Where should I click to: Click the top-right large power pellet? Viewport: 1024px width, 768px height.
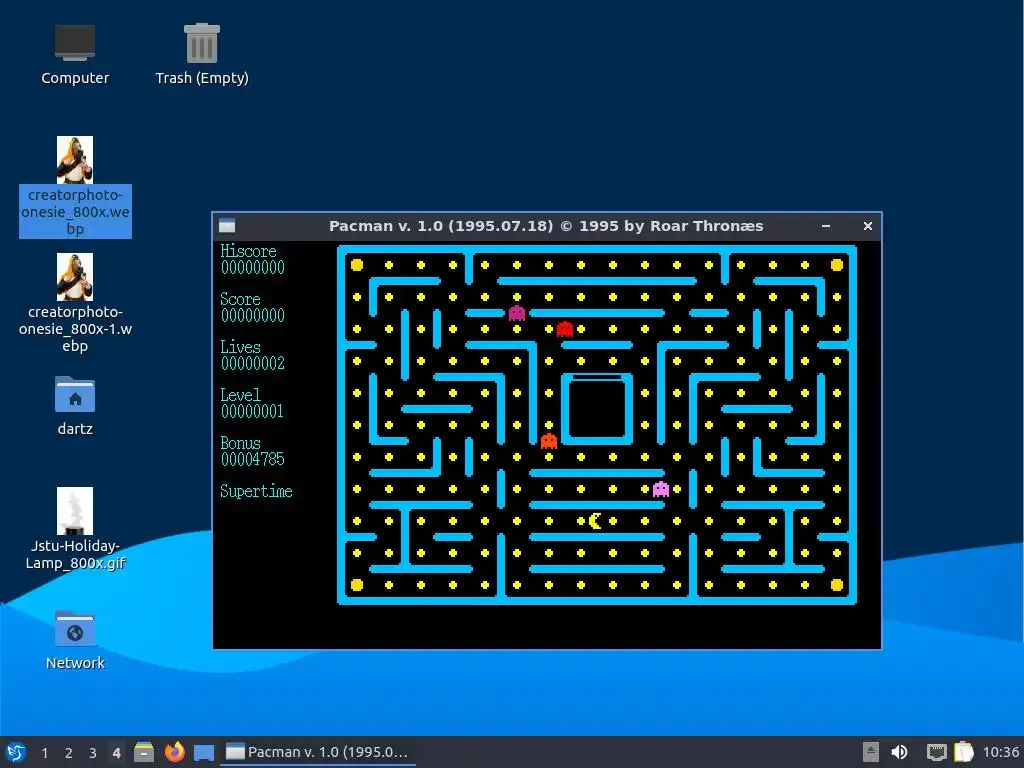tap(837, 264)
